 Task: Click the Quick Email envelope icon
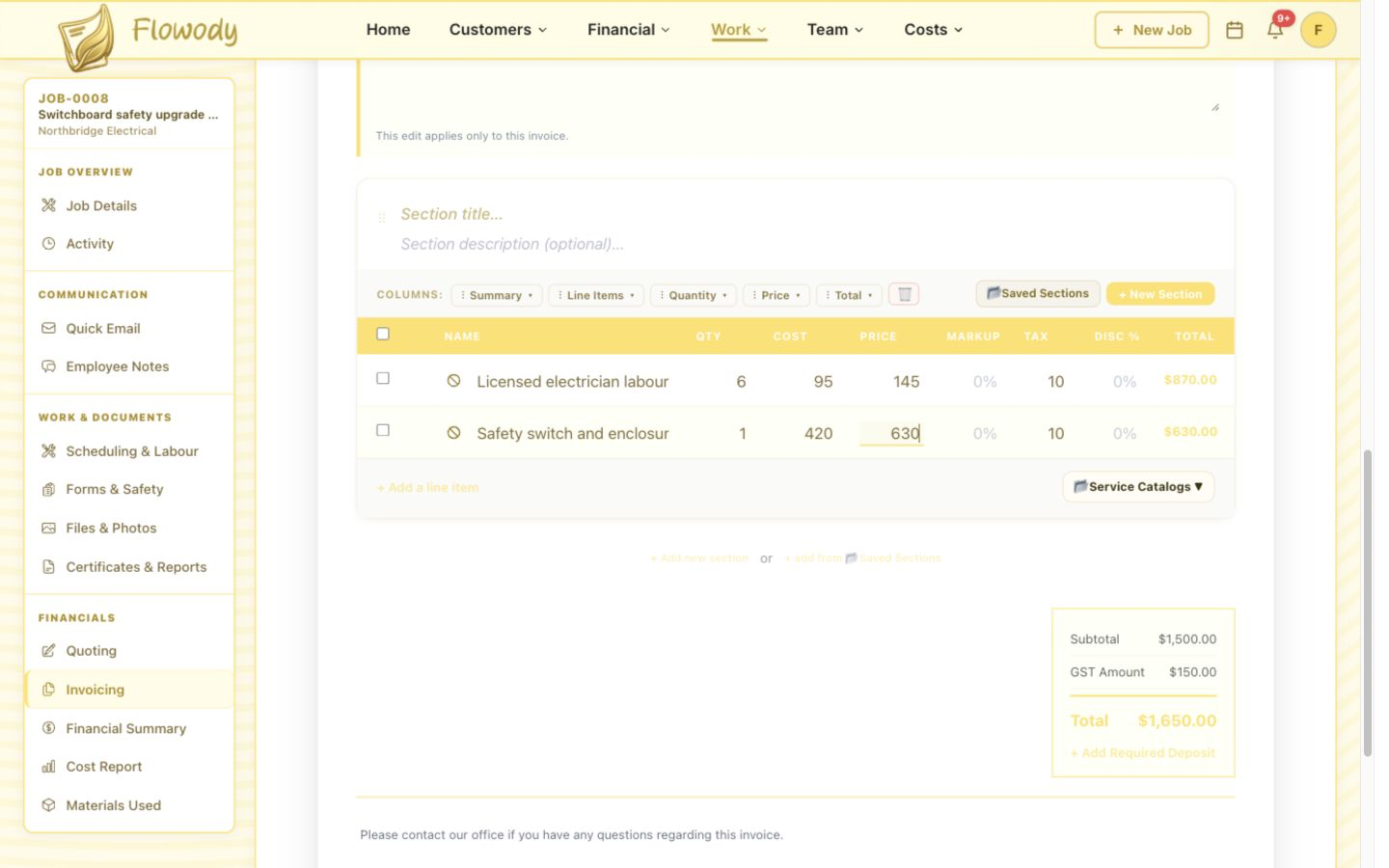(x=48, y=328)
